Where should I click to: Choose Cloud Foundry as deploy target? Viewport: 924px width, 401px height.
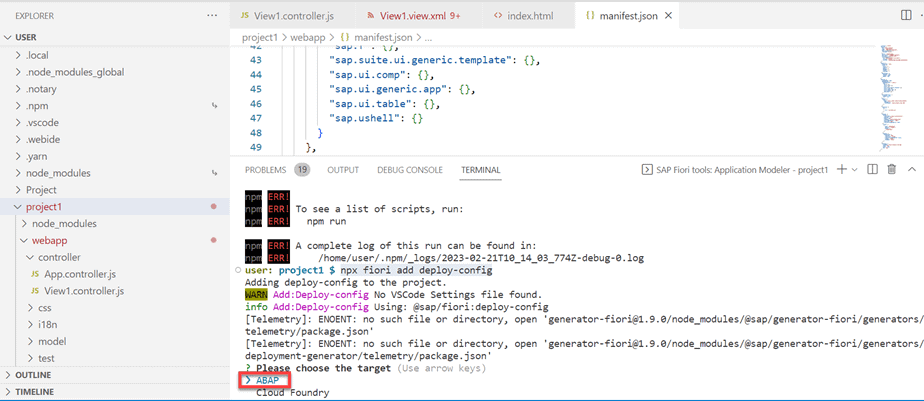point(292,393)
